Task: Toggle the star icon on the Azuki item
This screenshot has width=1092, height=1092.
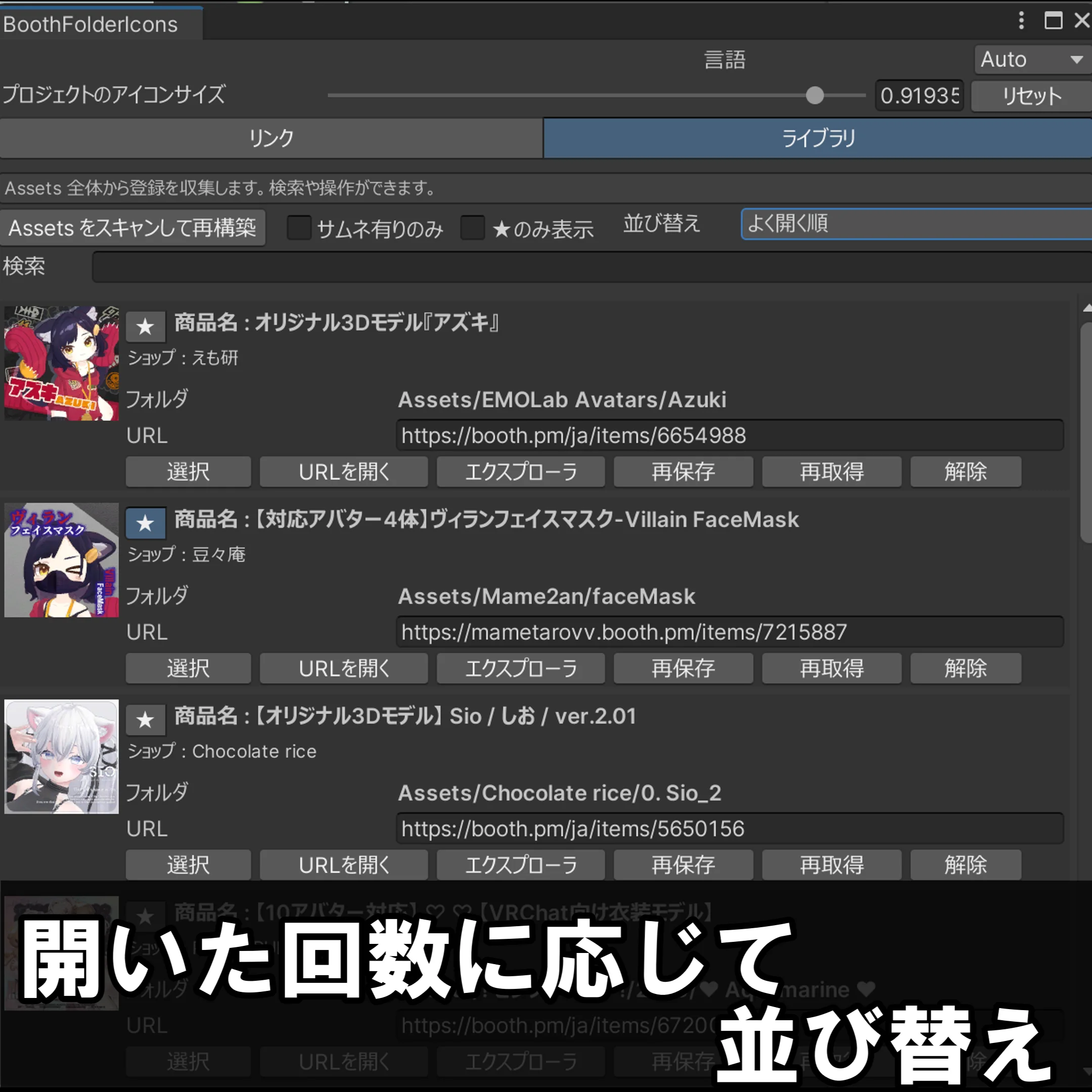Action: click(x=145, y=326)
